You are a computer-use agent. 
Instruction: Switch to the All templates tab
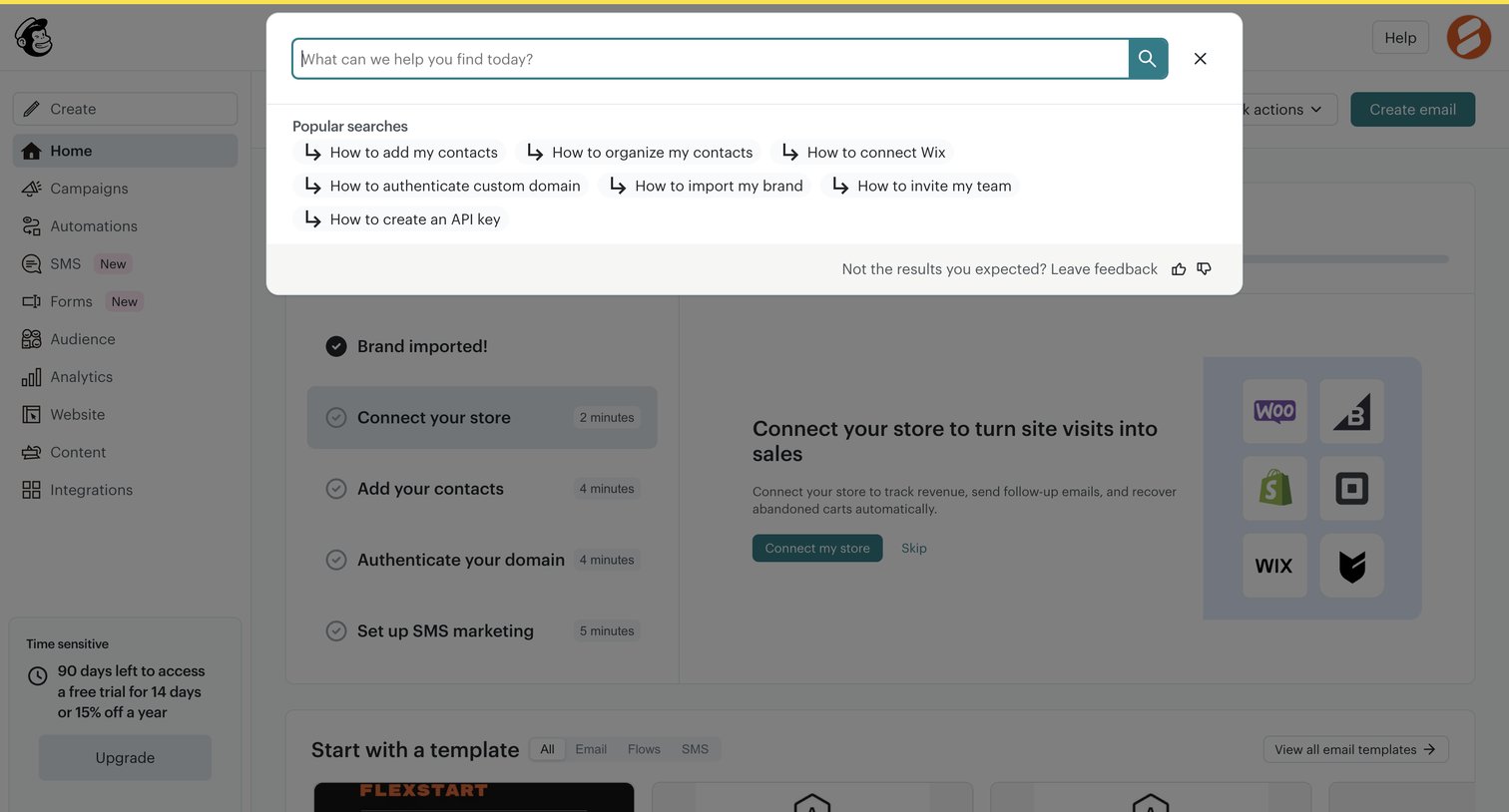pos(547,749)
